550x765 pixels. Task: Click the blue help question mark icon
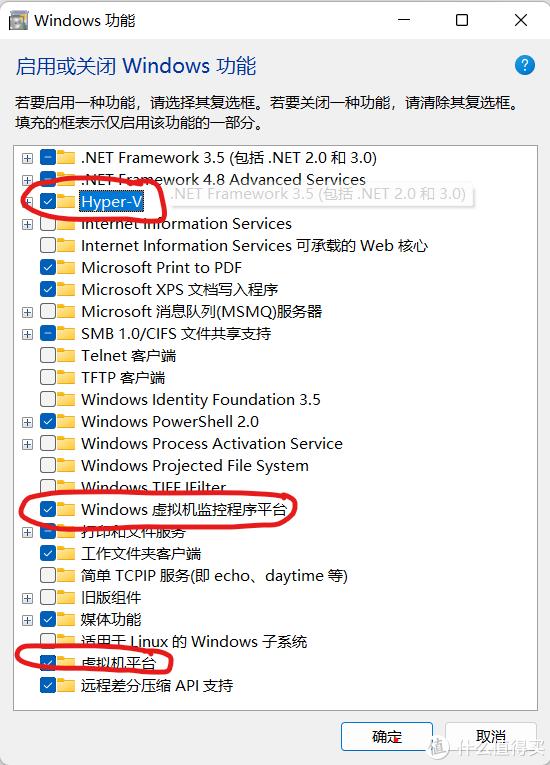point(525,65)
